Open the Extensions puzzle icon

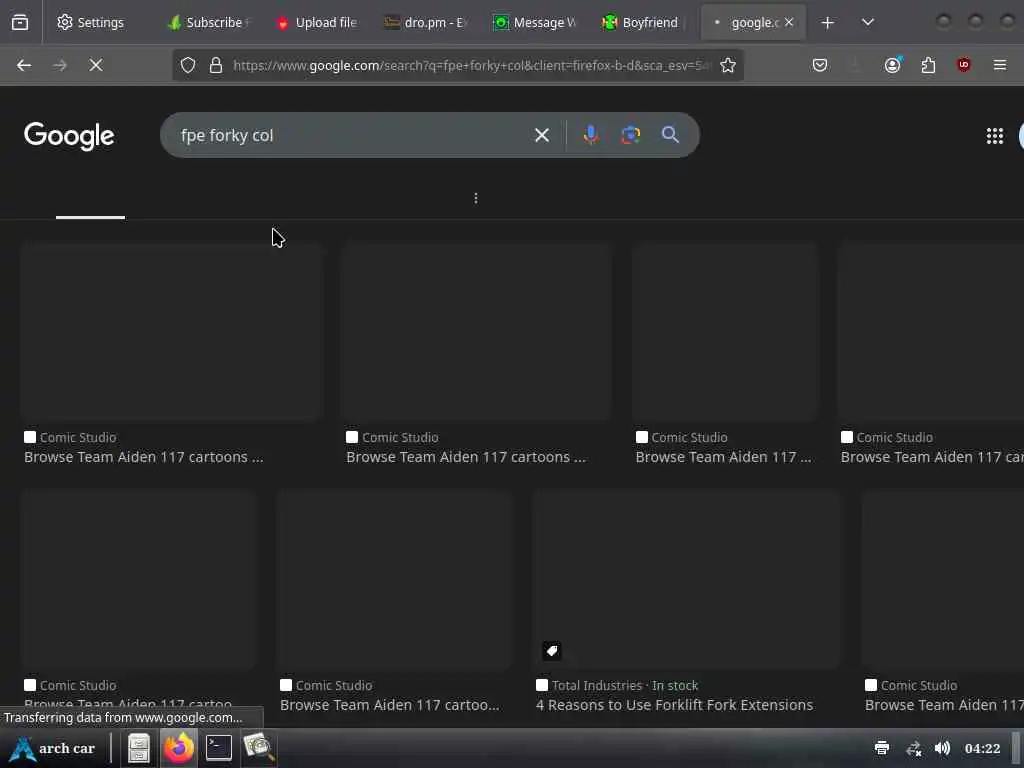(928, 65)
